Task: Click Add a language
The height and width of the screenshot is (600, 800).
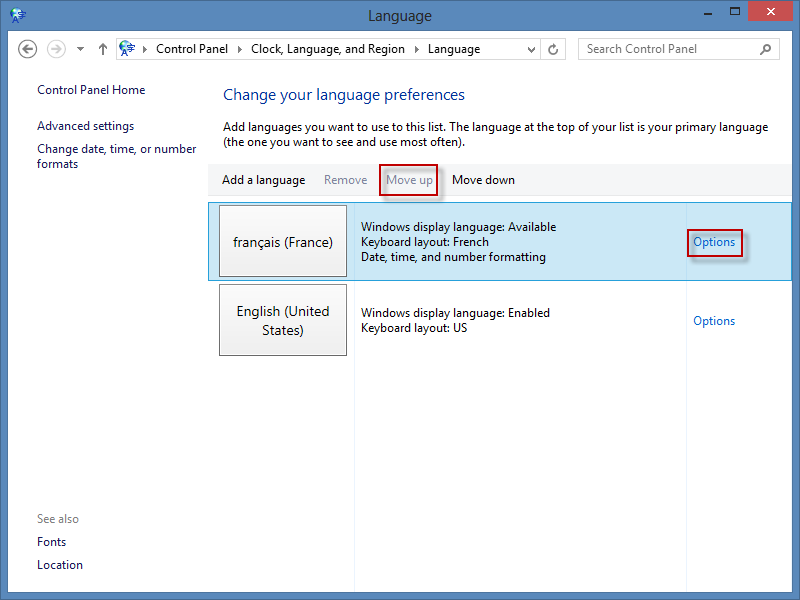Action: [263, 180]
